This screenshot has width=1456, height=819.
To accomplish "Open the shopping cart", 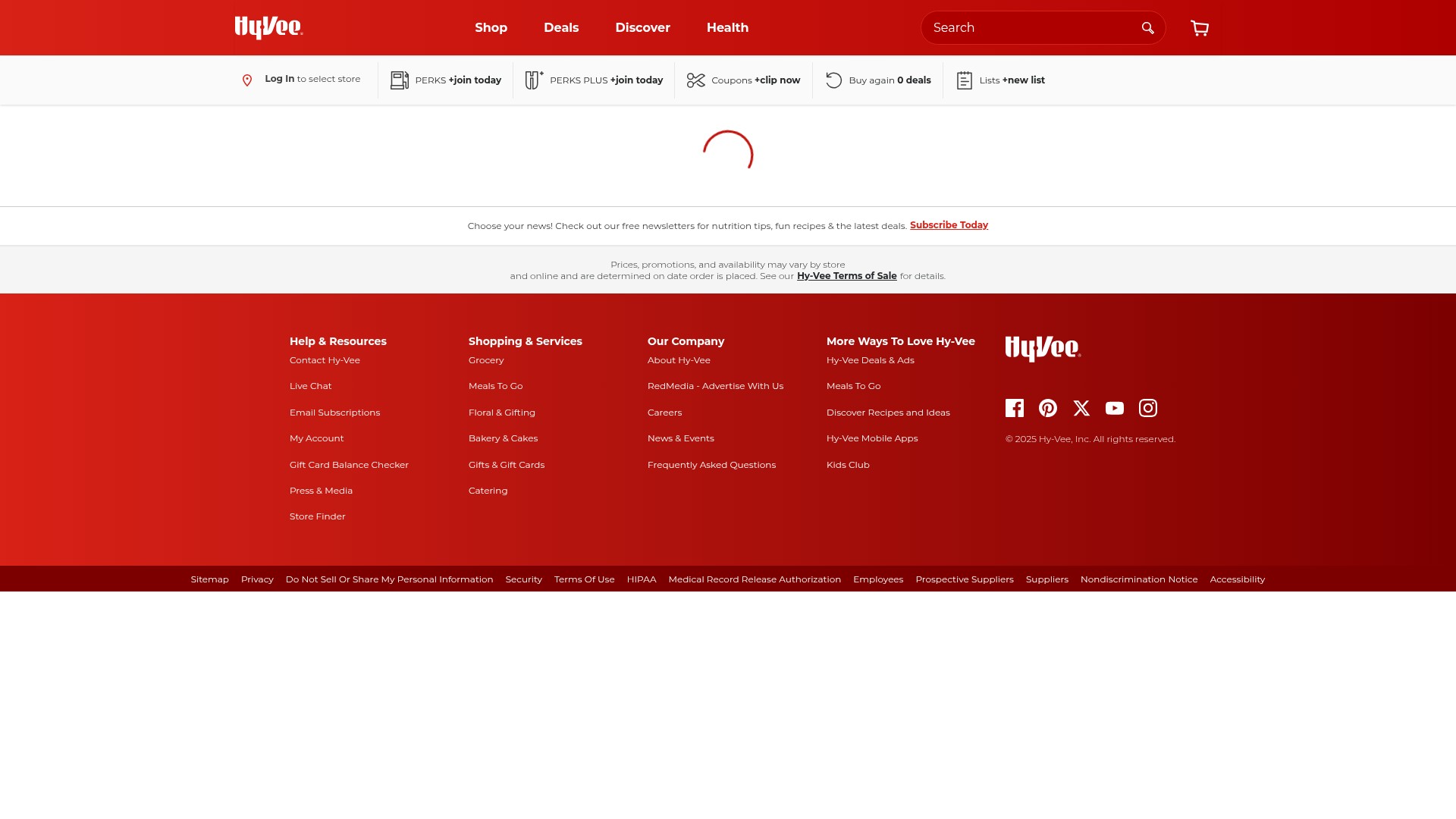I will click(1200, 28).
